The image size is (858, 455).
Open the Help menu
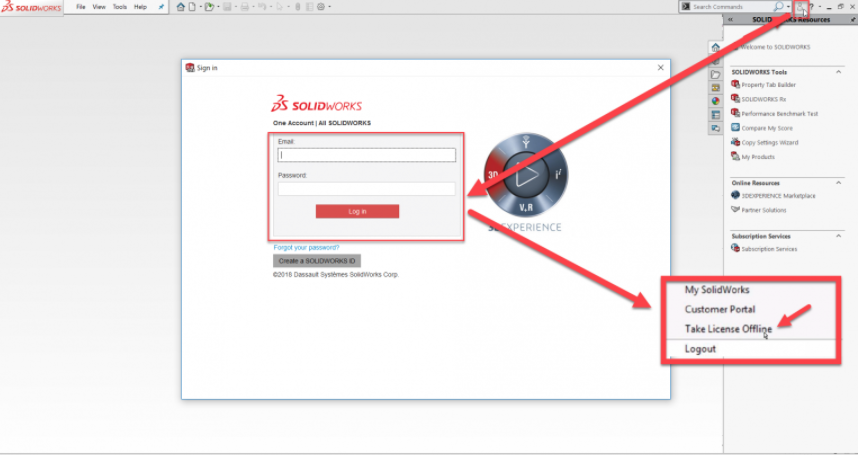pyautogui.click(x=140, y=7)
